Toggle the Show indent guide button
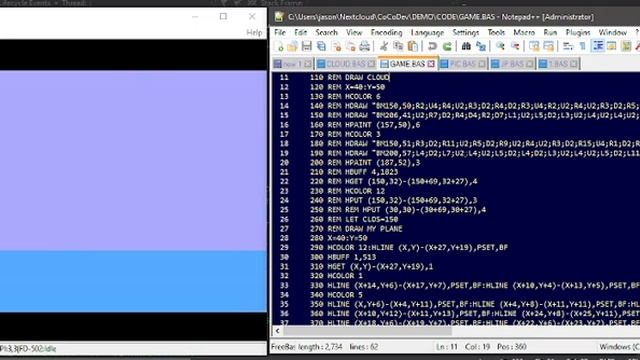The height and width of the screenshot is (360, 640). [598, 46]
